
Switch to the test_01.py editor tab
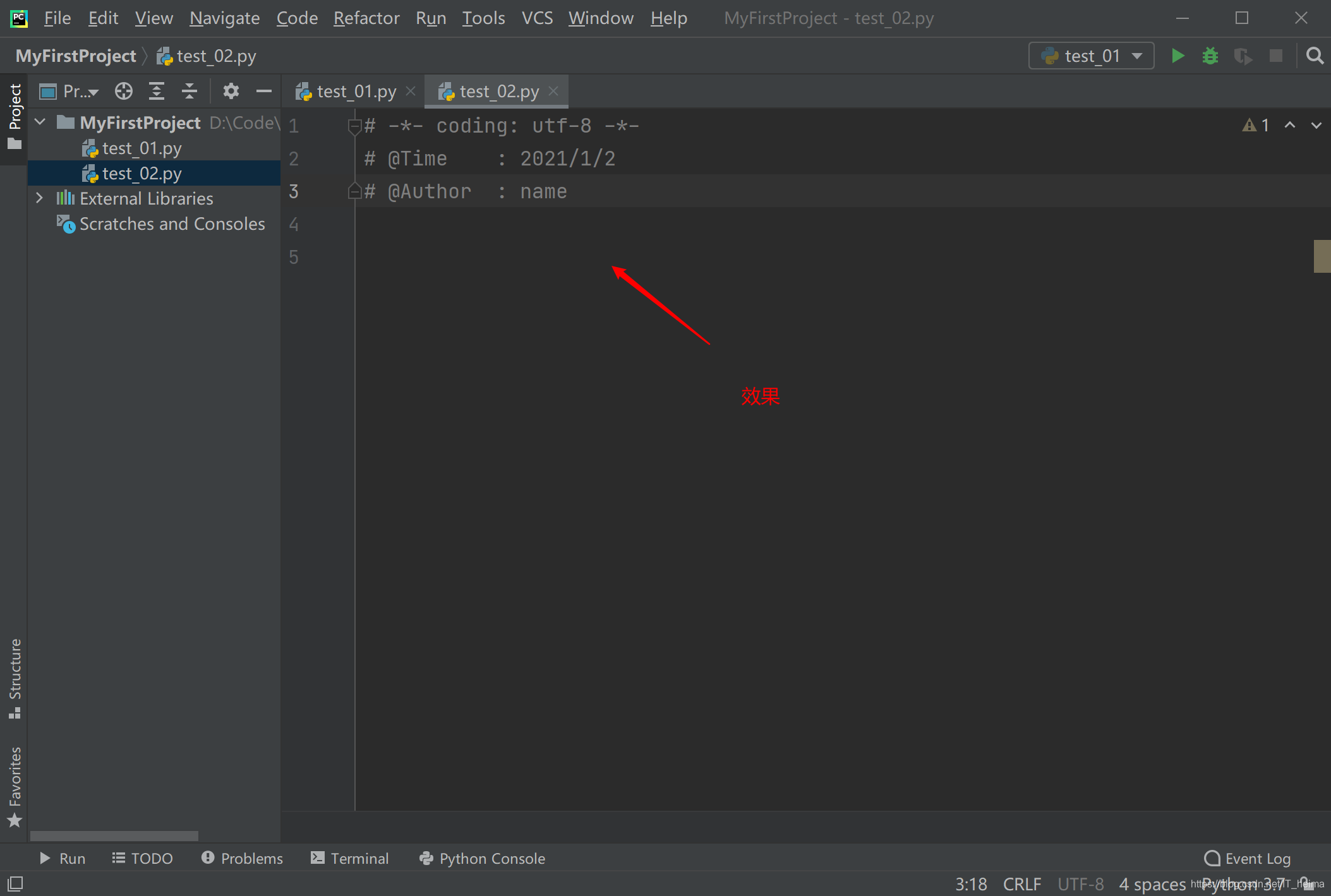(356, 92)
